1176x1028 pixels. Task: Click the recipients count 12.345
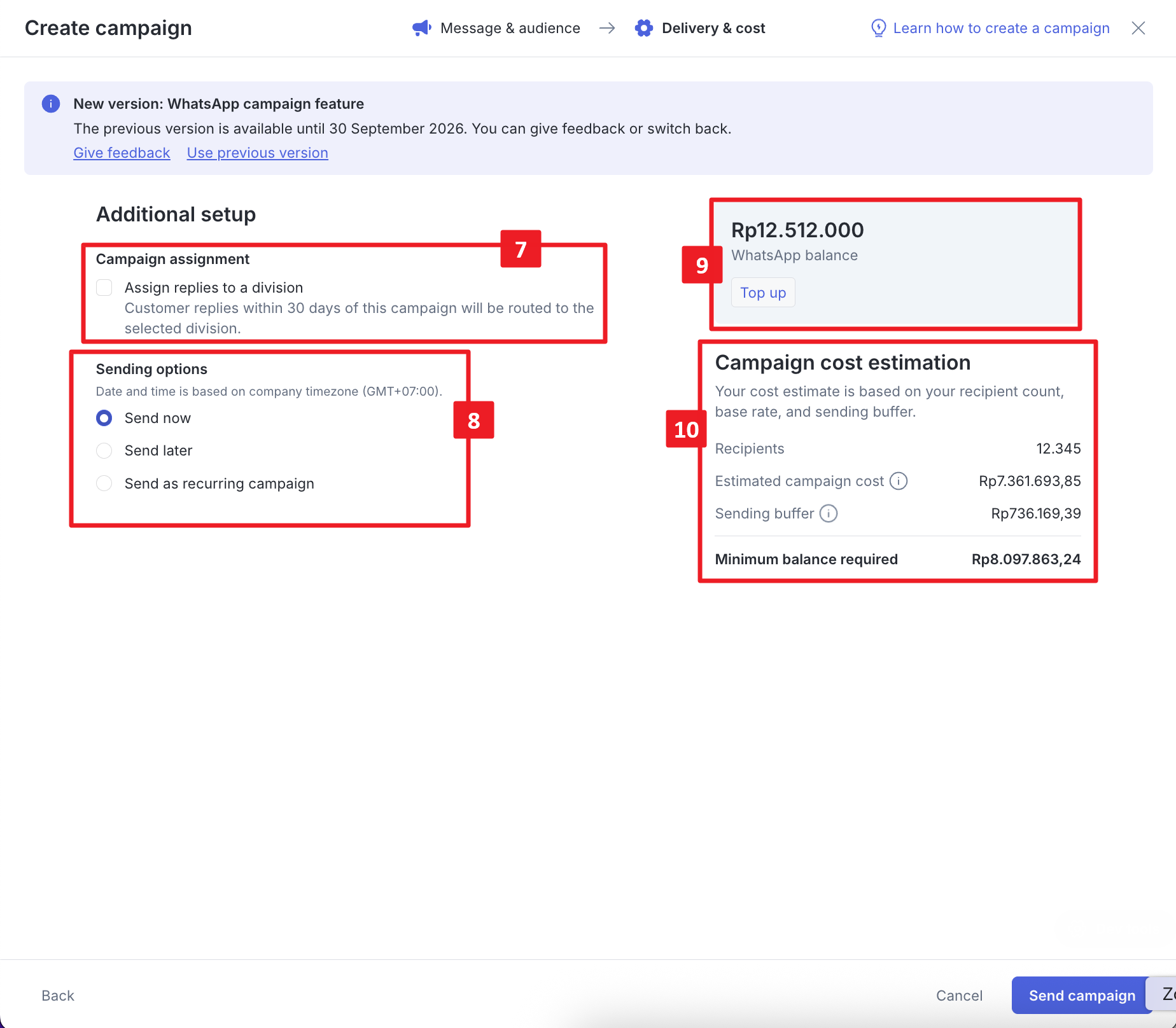pyautogui.click(x=1058, y=448)
